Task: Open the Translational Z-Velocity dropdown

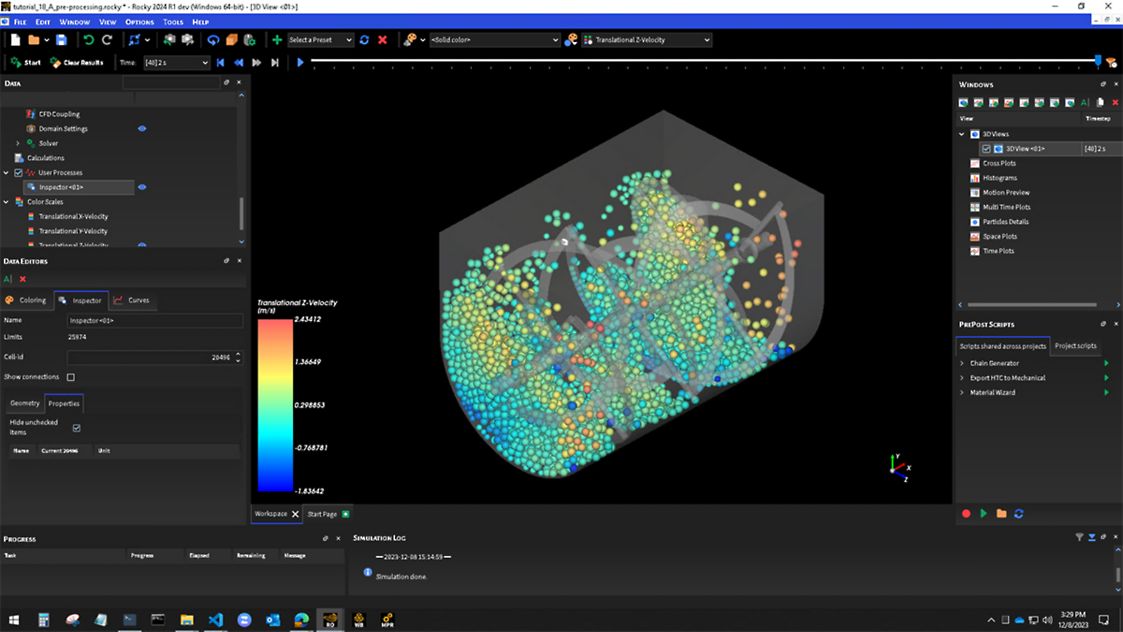Action: (647, 40)
